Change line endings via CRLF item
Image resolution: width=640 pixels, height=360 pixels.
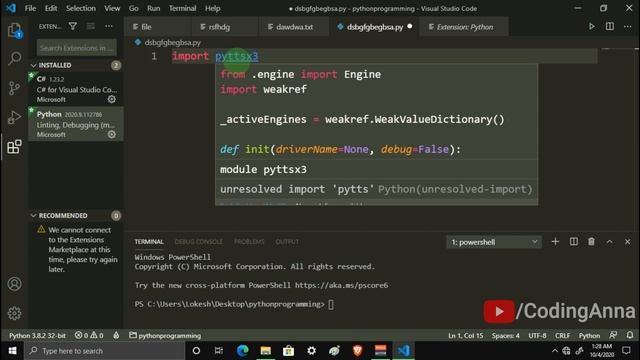click(562, 335)
